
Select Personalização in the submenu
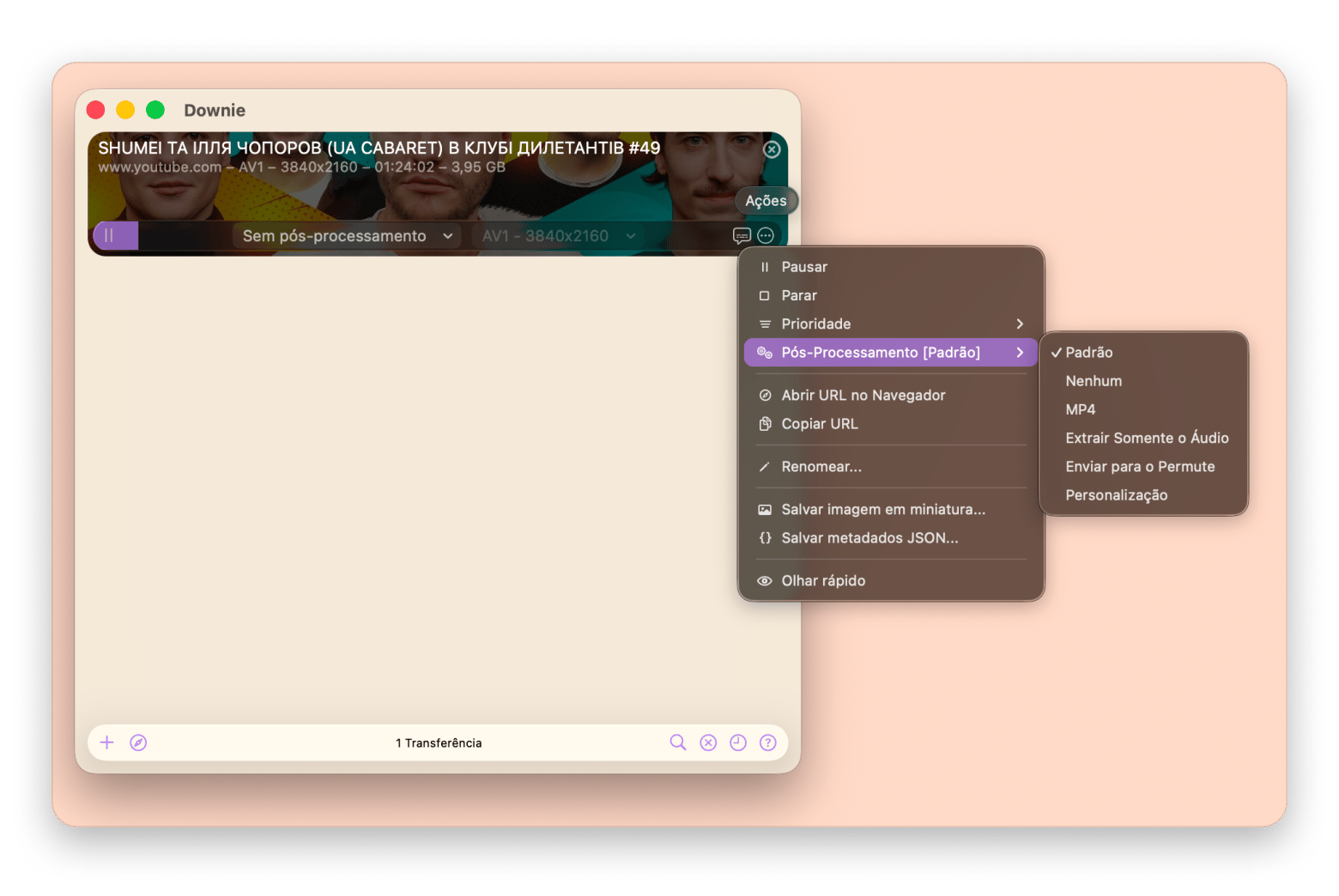[1143, 495]
